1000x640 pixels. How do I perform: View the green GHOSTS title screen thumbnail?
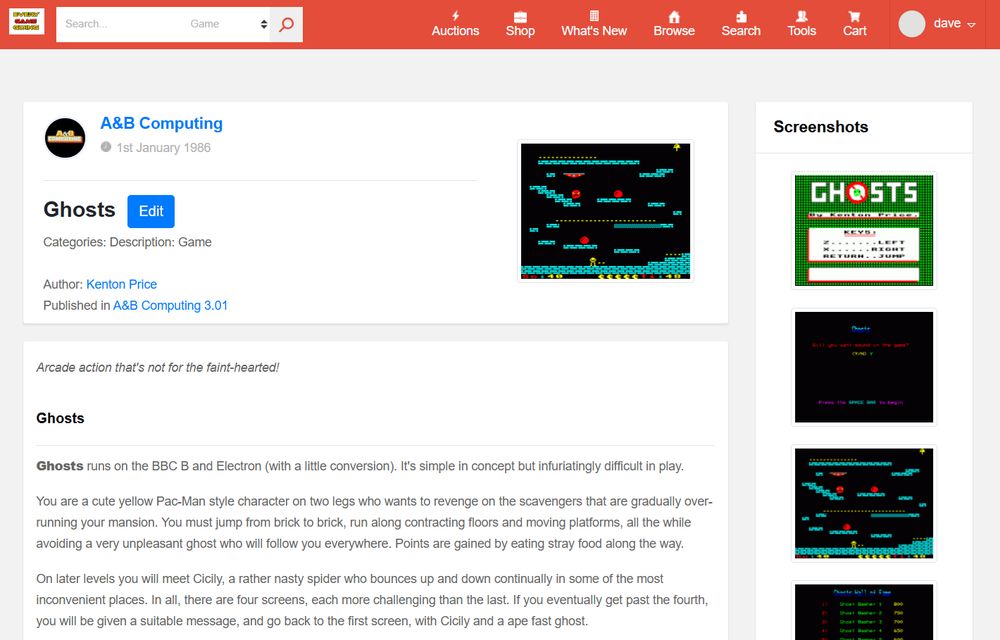click(x=864, y=230)
